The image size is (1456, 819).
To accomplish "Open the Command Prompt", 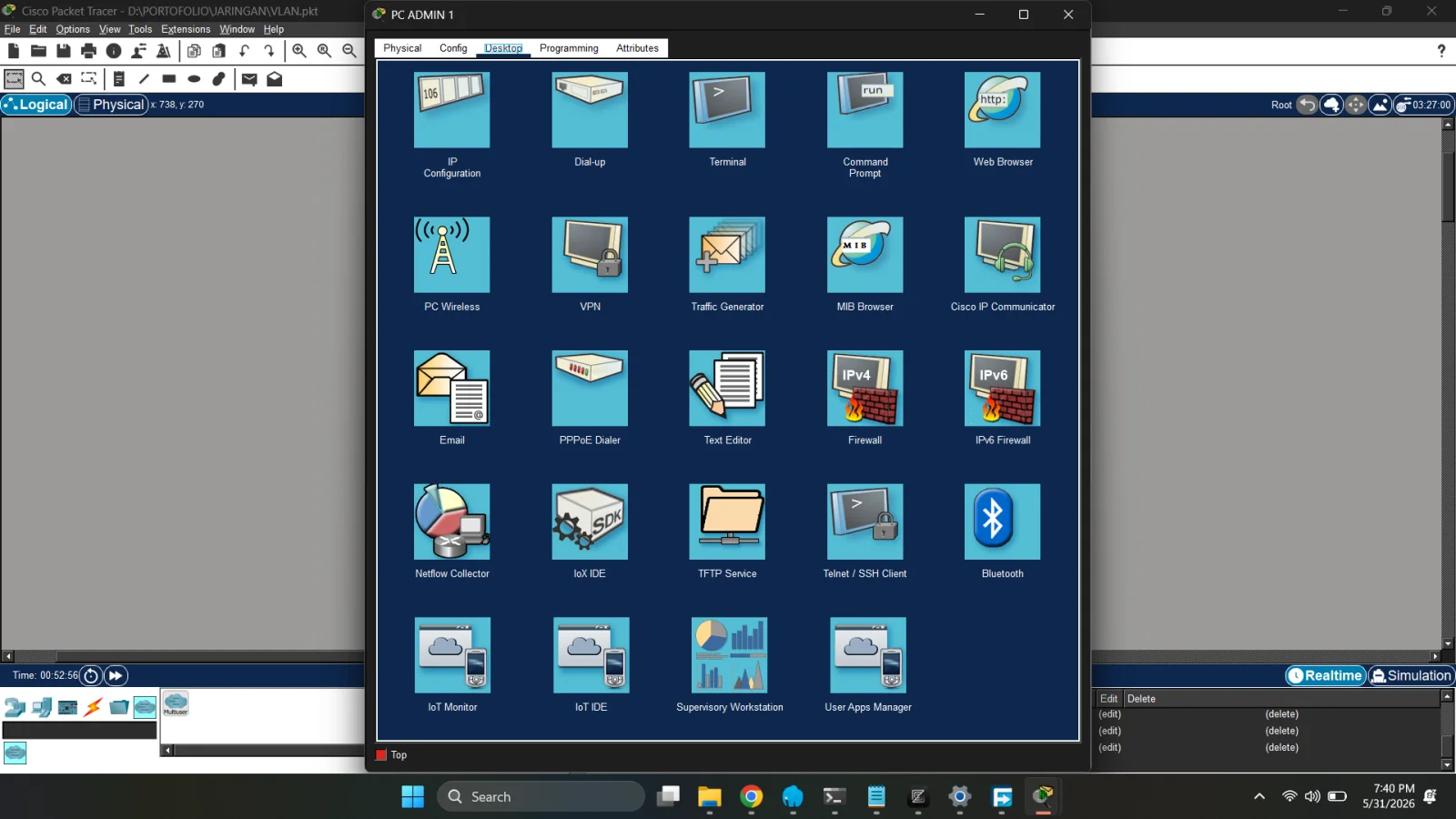I will (864, 110).
